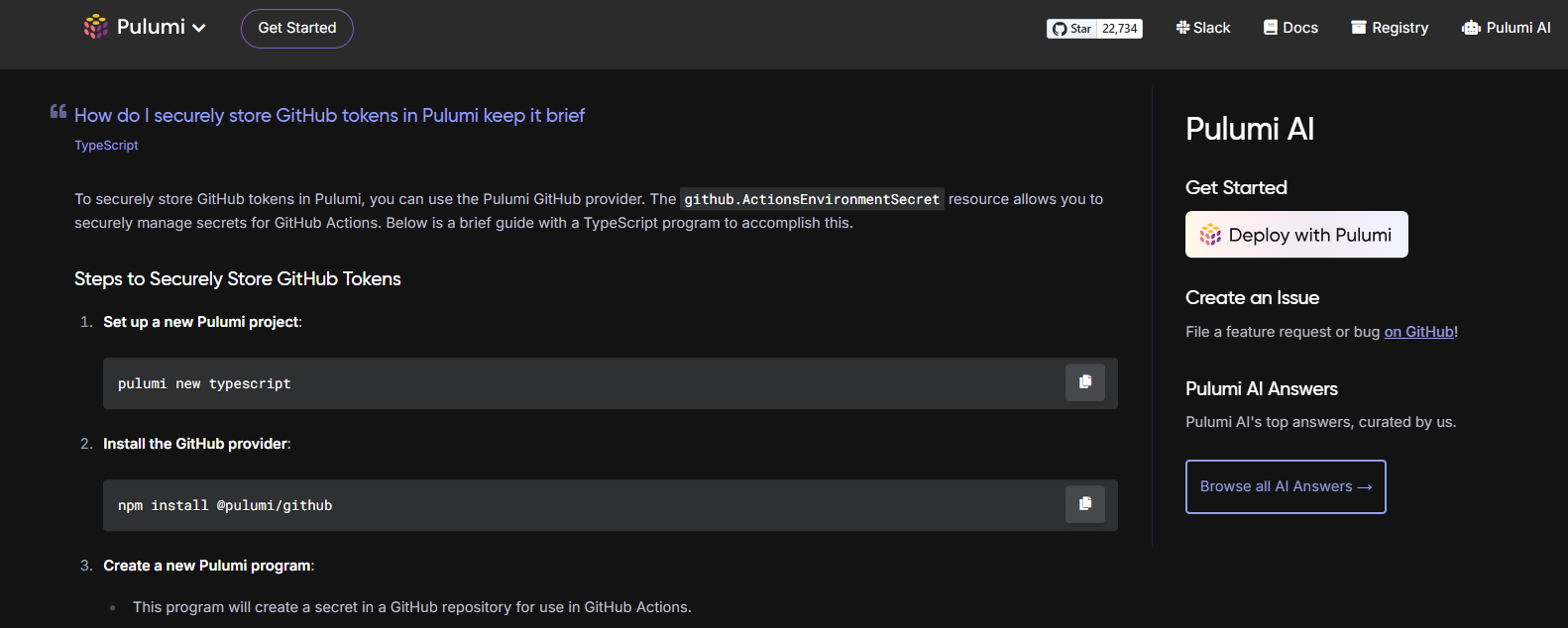Click the sidebar 'Get Started' heading
The height and width of the screenshot is (628, 1568).
(1236, 188)
